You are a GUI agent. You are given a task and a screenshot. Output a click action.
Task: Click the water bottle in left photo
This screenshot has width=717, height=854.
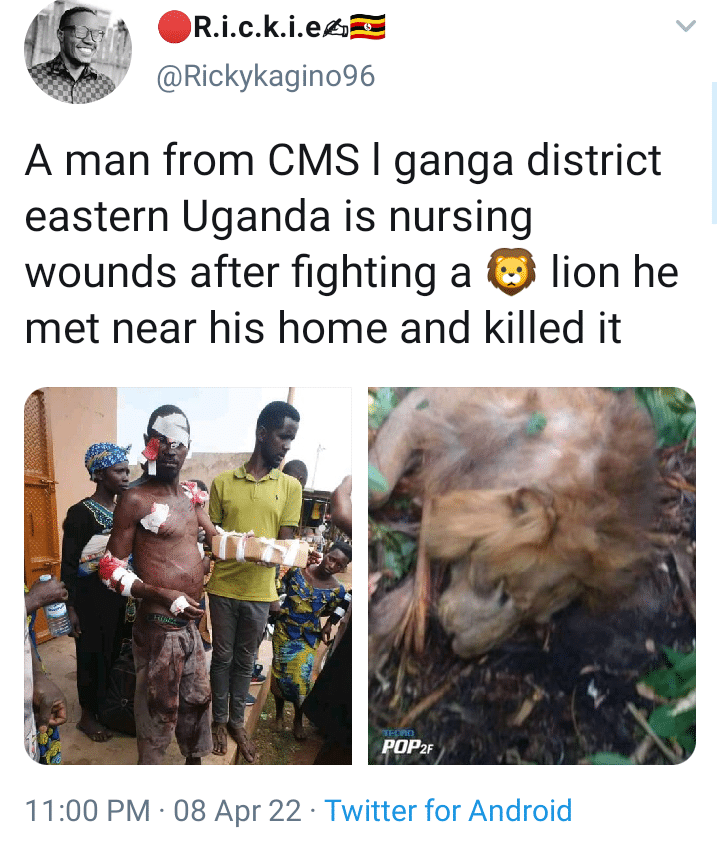58,610
